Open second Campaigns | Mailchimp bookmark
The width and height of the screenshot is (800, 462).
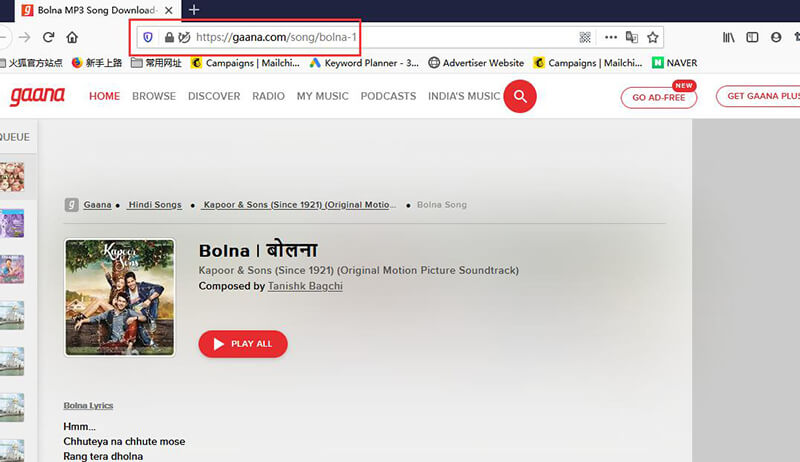pyautogui.click(x=587, y=63)
